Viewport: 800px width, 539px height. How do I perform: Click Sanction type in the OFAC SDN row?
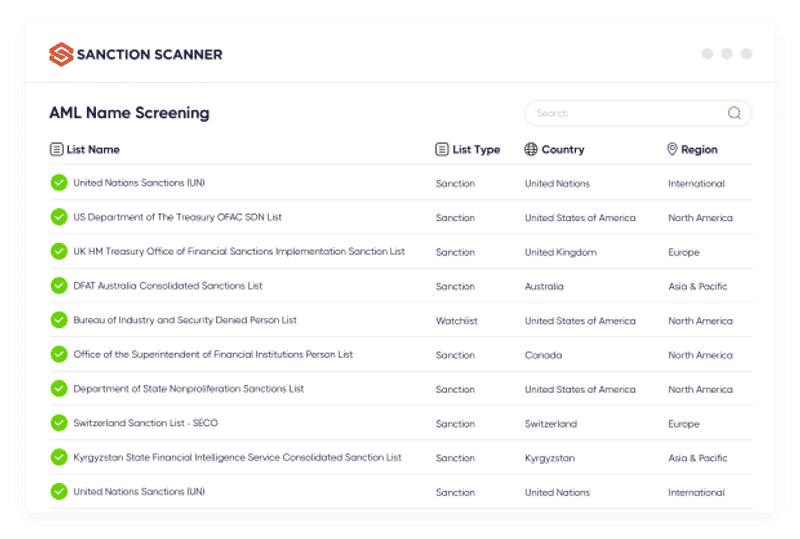[455, 218]
